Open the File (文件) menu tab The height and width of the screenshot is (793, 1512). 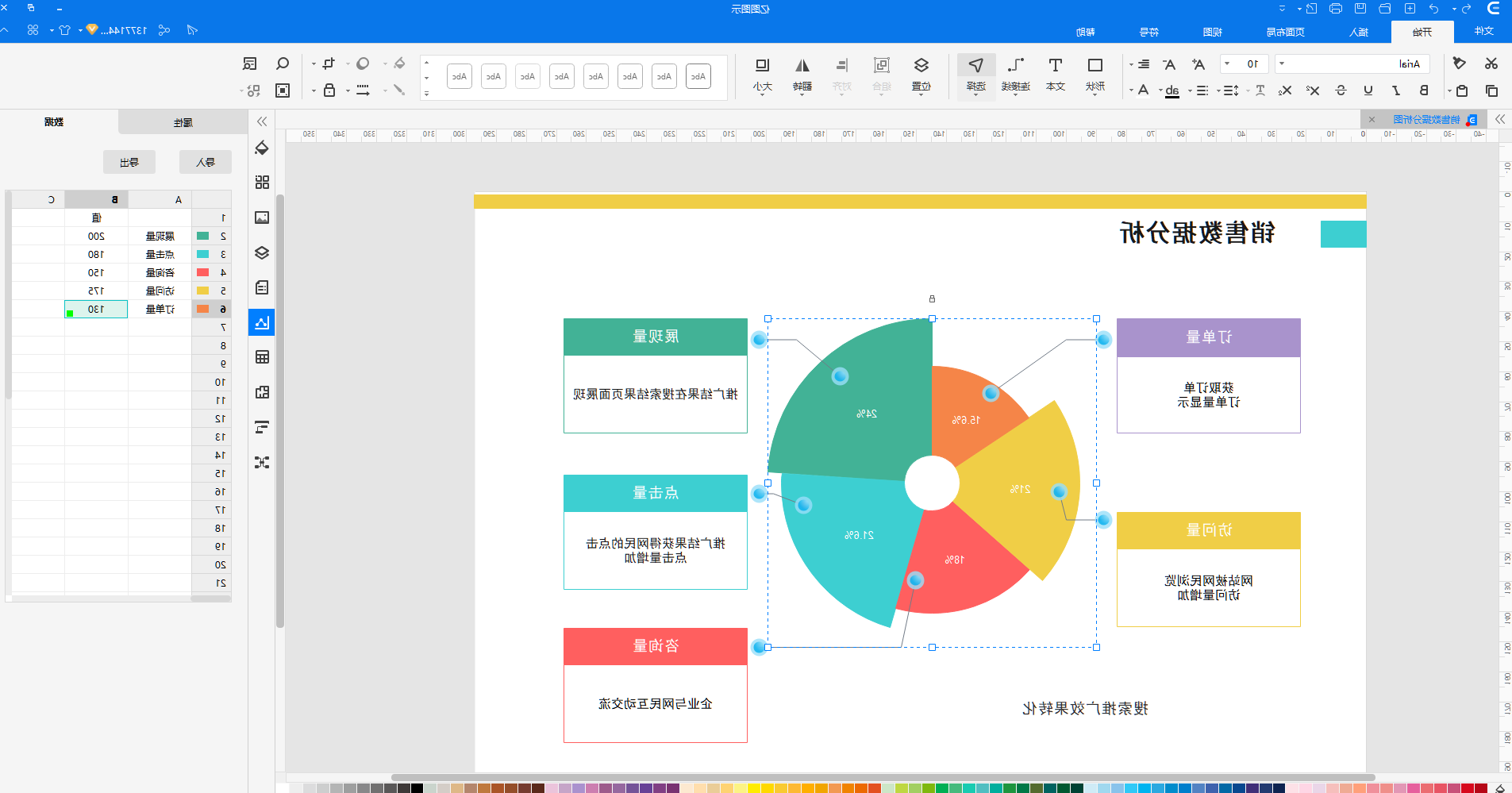click(x=1484, y=32)
